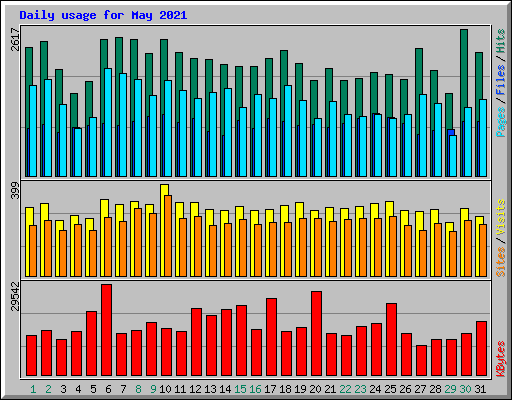Click day label "23" on the x-axis
This screenshot has width=512, height=400.
click(360, 389)
